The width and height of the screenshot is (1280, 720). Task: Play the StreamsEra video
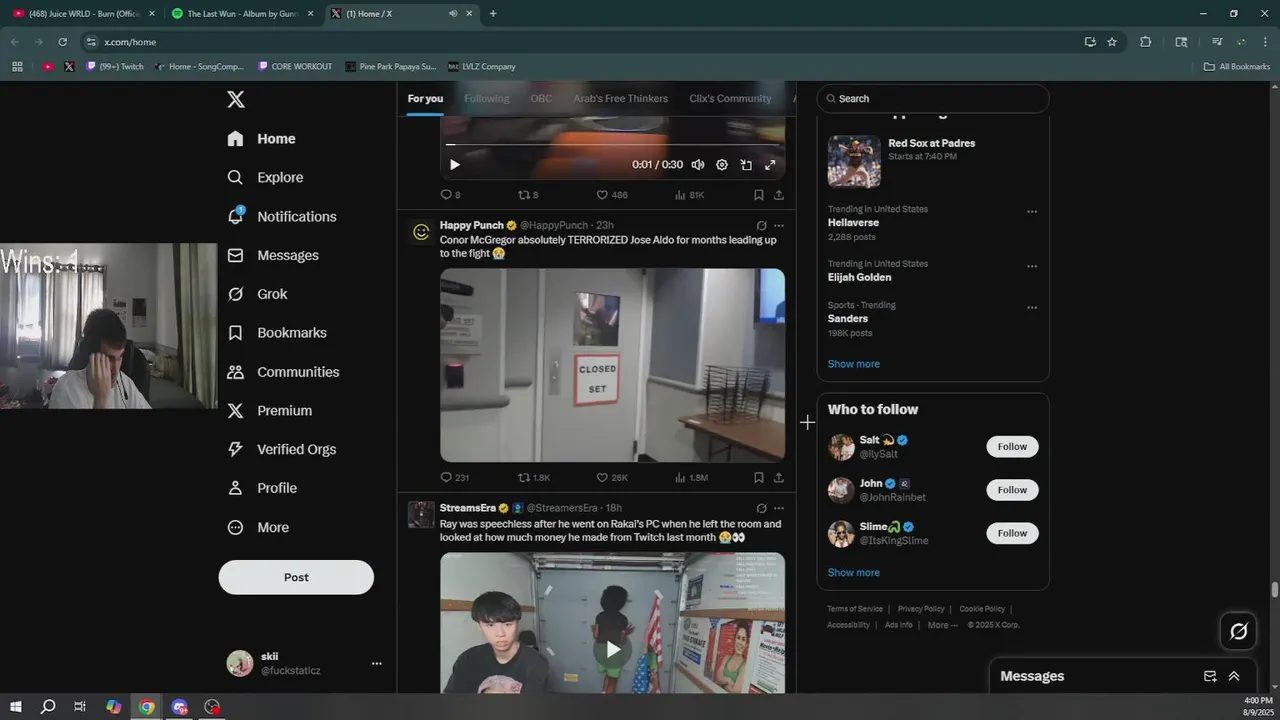tap(613, 649)
